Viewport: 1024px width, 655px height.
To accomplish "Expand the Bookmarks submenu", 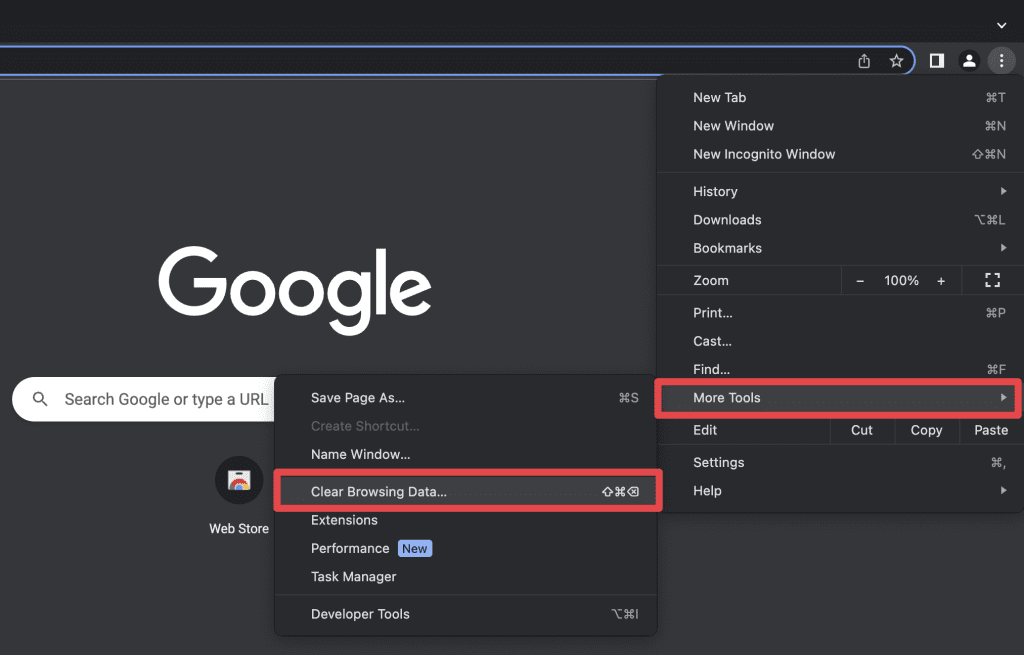I will 840,248.
